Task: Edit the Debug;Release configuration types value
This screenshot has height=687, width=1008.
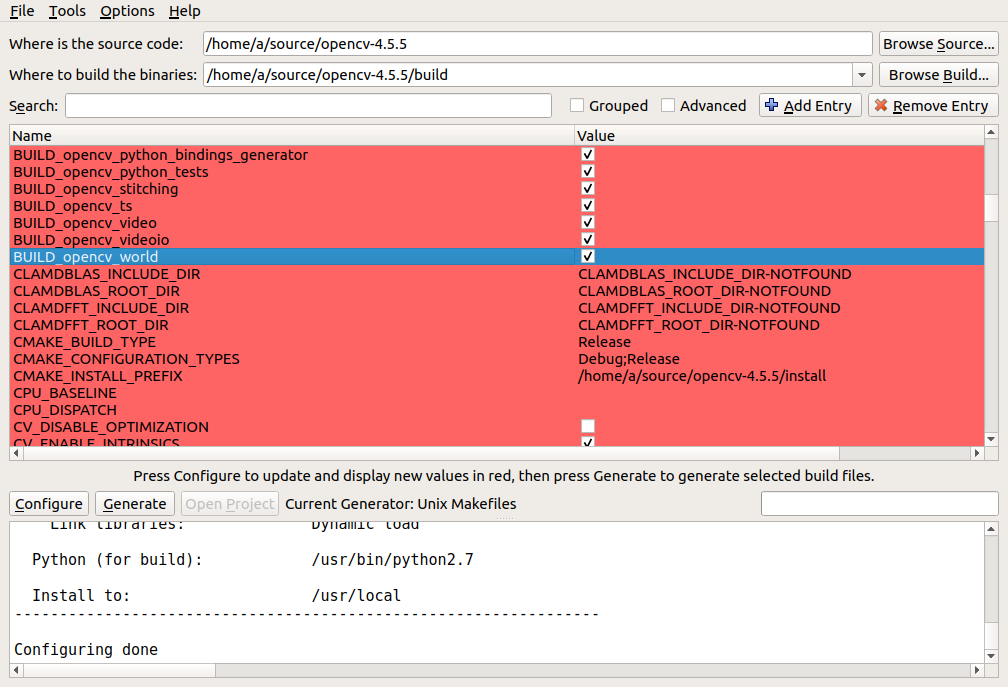Action: click(x=629, y=359)
